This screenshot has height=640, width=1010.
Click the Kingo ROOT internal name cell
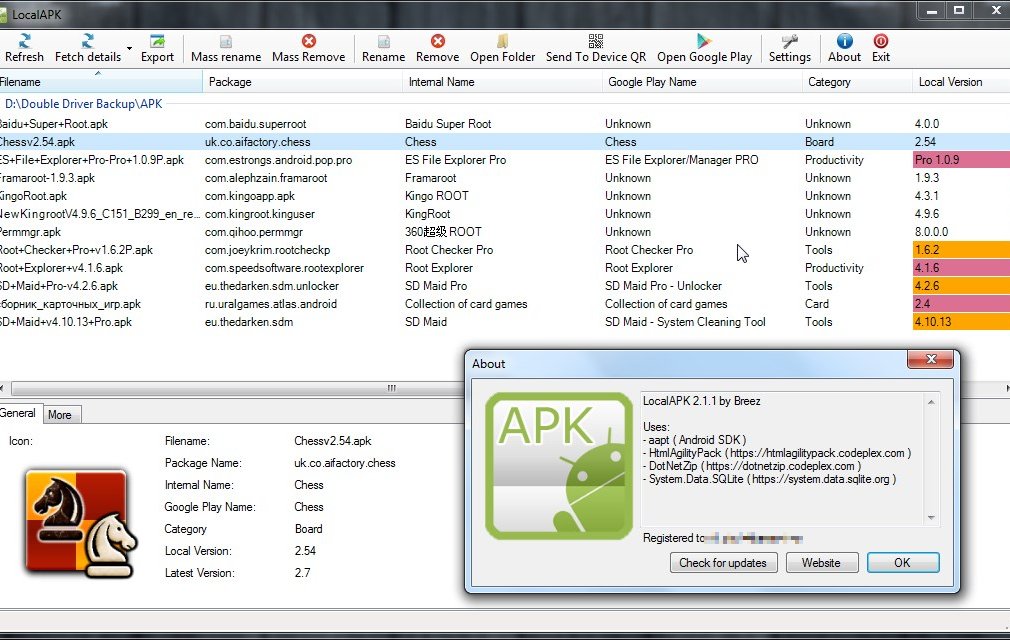[x=437, y=196]
